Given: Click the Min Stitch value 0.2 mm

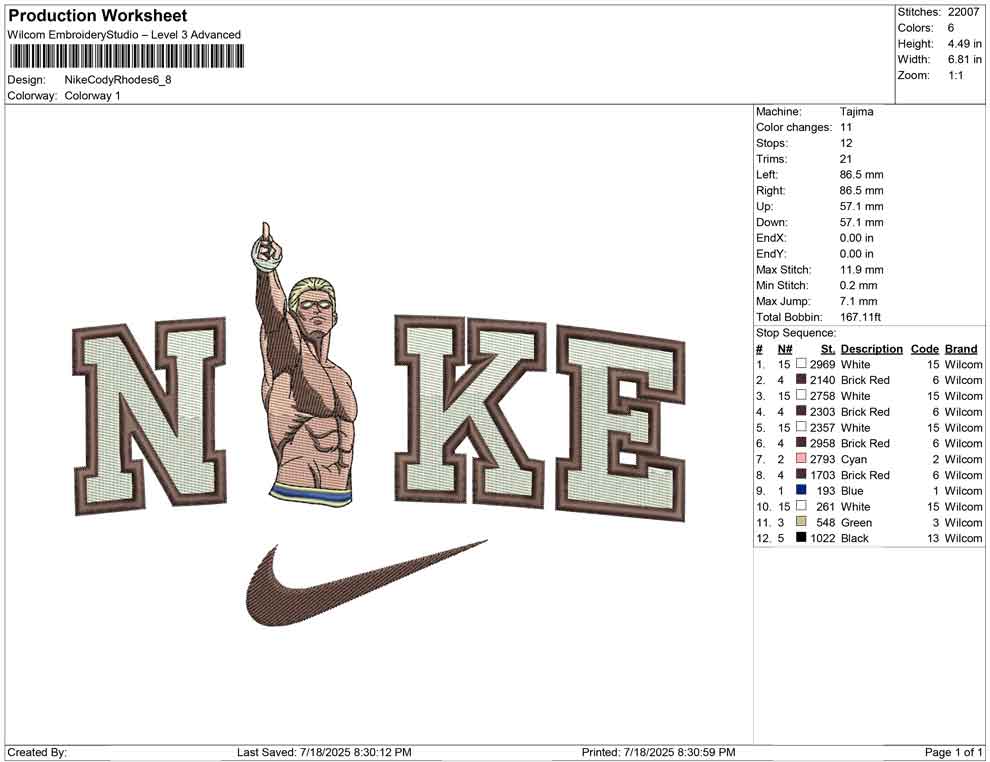Looking at the screenshot, I should 858,285.
